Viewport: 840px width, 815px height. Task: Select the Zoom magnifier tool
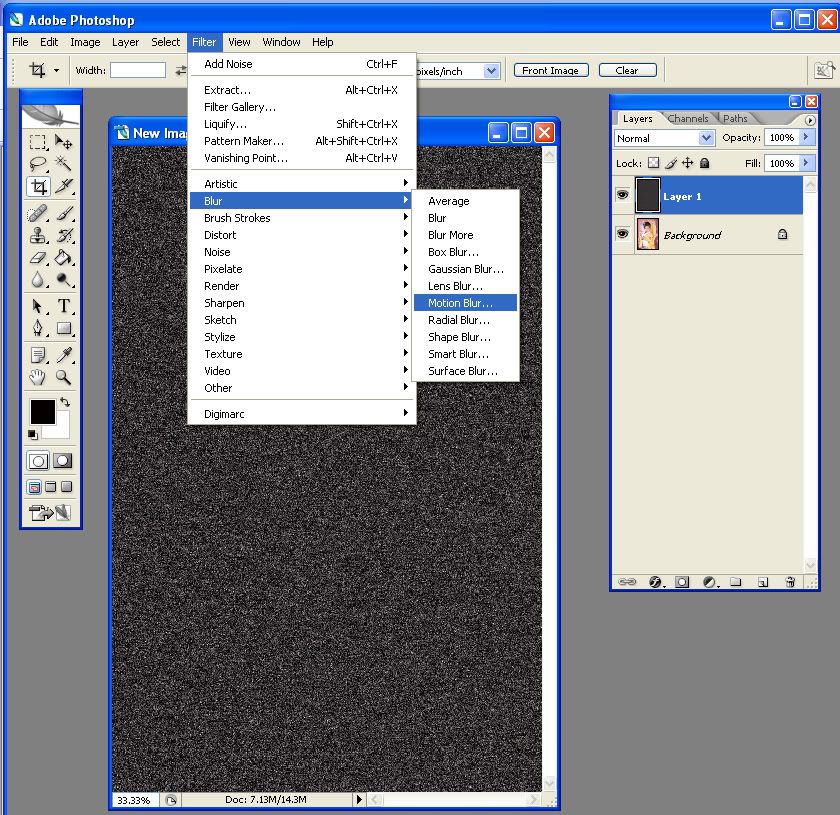64,377
